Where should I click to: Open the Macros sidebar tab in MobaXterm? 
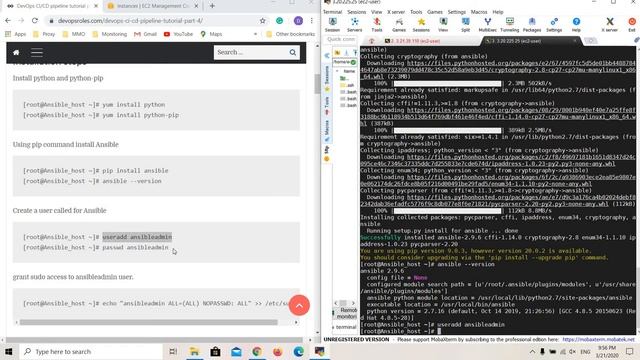tap(327, 131)
